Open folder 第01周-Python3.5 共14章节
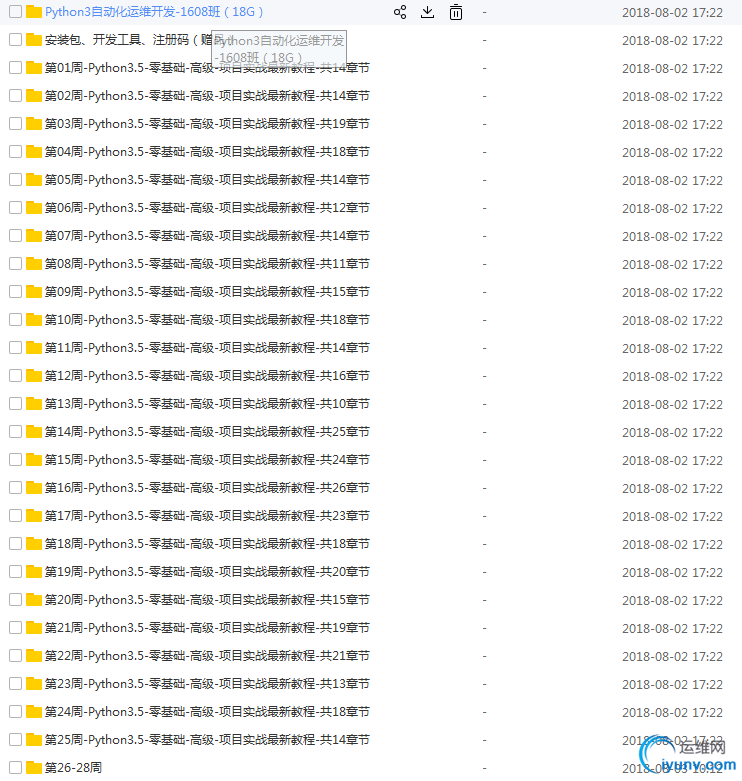The height and width of the screenshot is (781, 742). point(207,68)
